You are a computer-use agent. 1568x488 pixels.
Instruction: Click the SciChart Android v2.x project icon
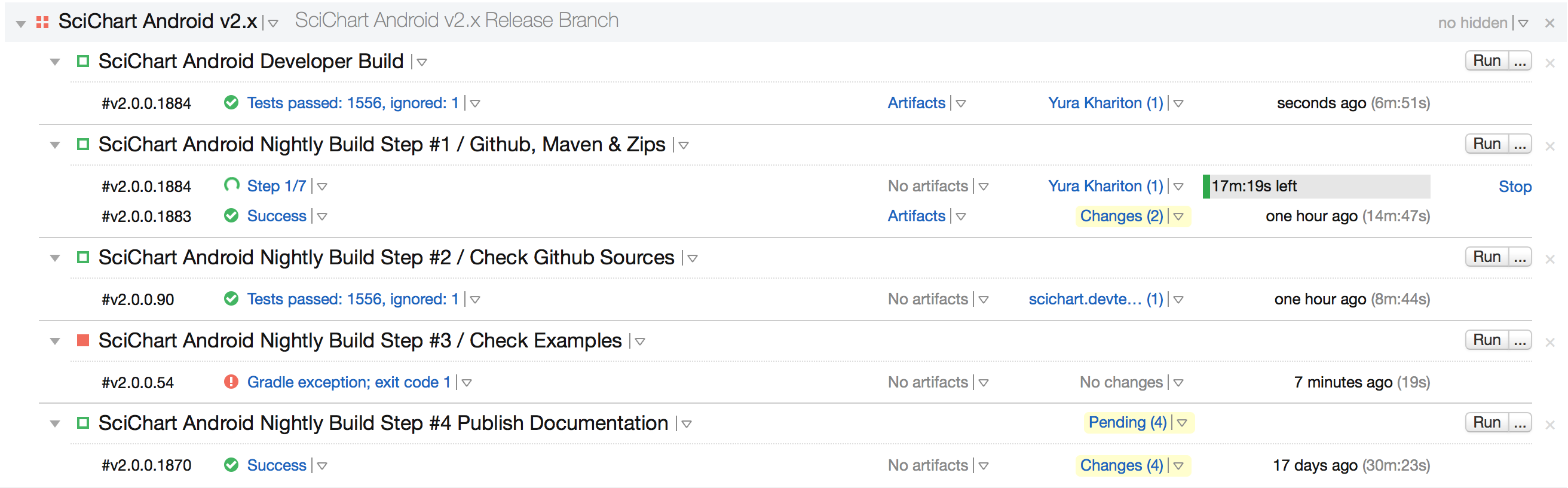pyautogui.click(x=42, y=23)
